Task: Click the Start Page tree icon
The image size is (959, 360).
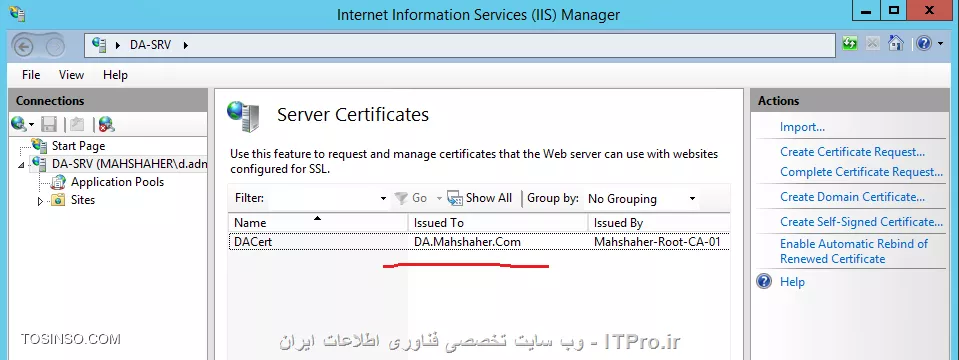Action: 40,145
